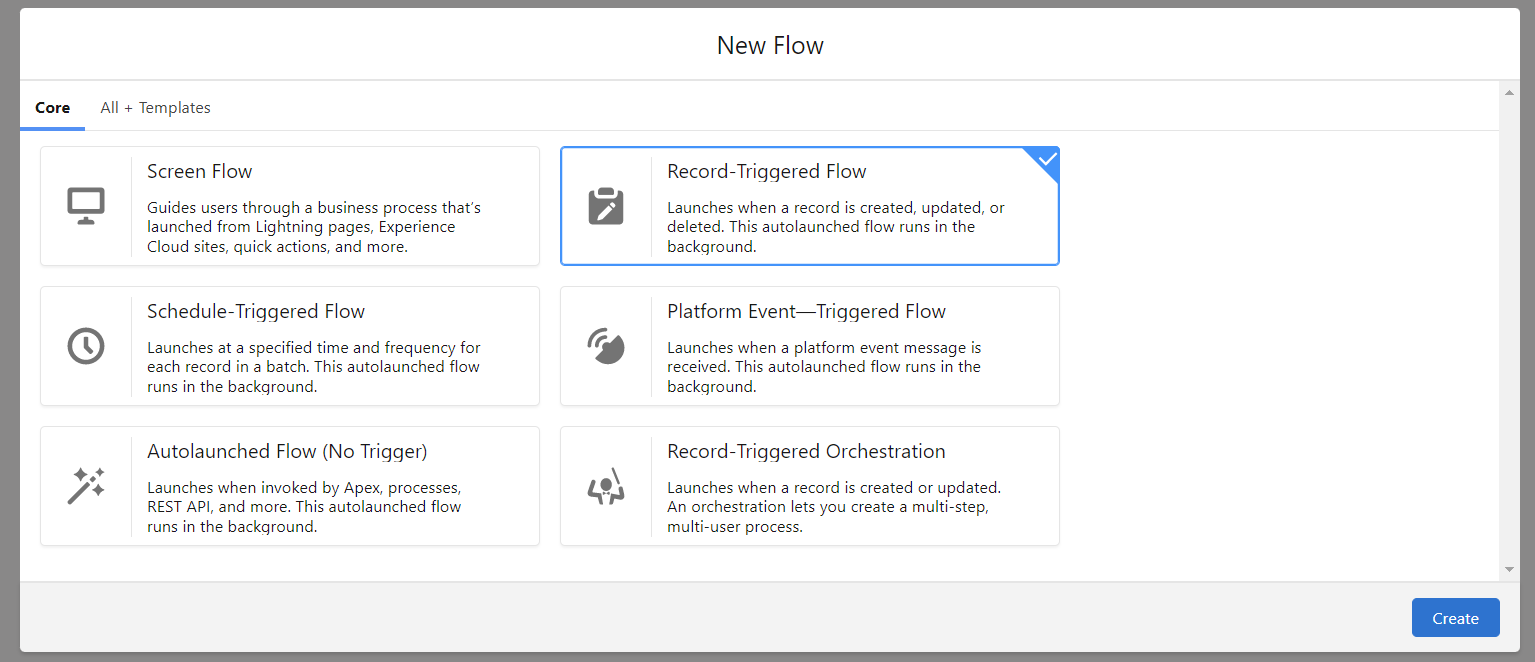1535x662 pixels.
Task: Open the All + Templates tab
Action: point(155,108)
